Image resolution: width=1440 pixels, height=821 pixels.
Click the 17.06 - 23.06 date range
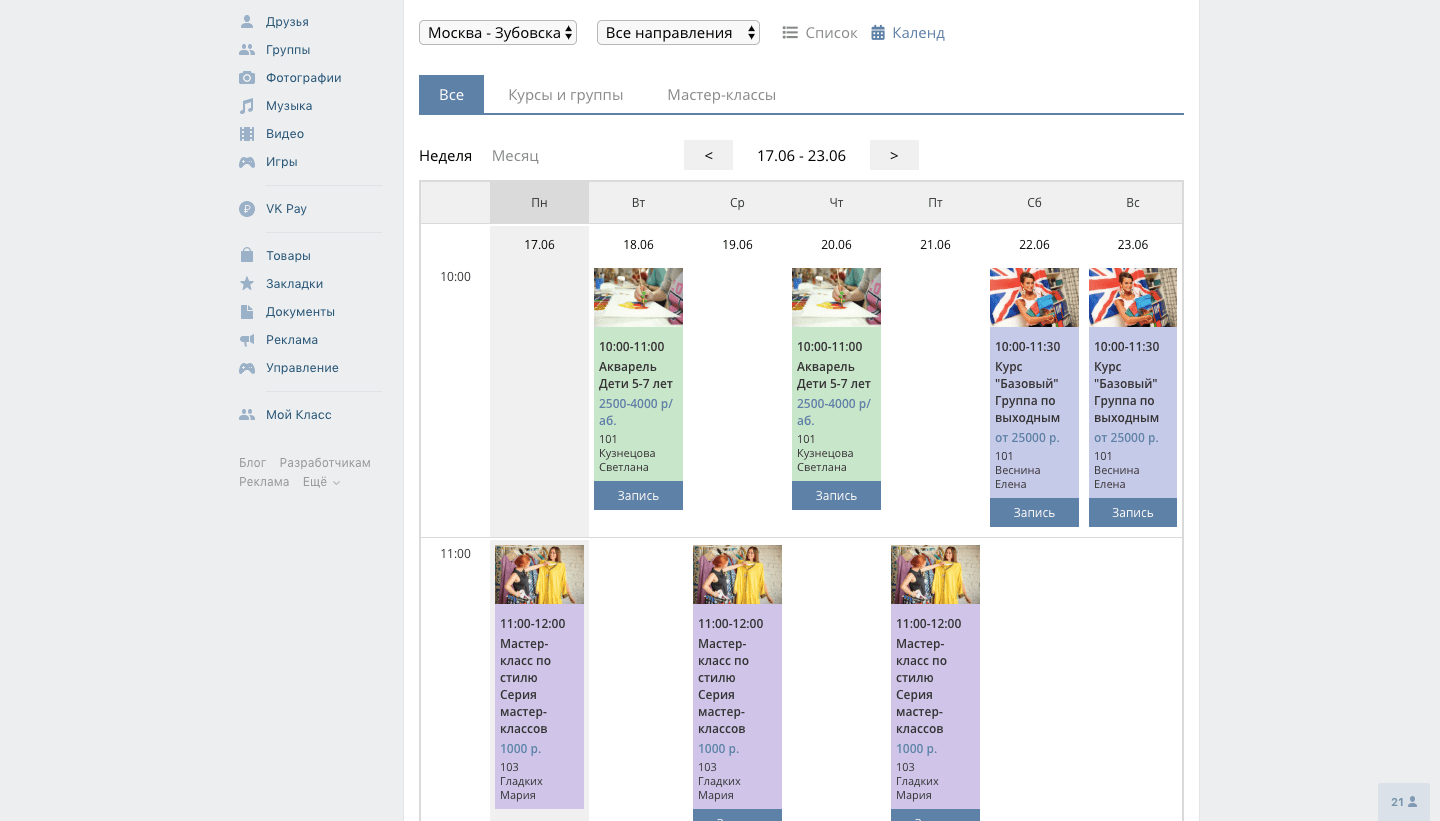[801, 156]
